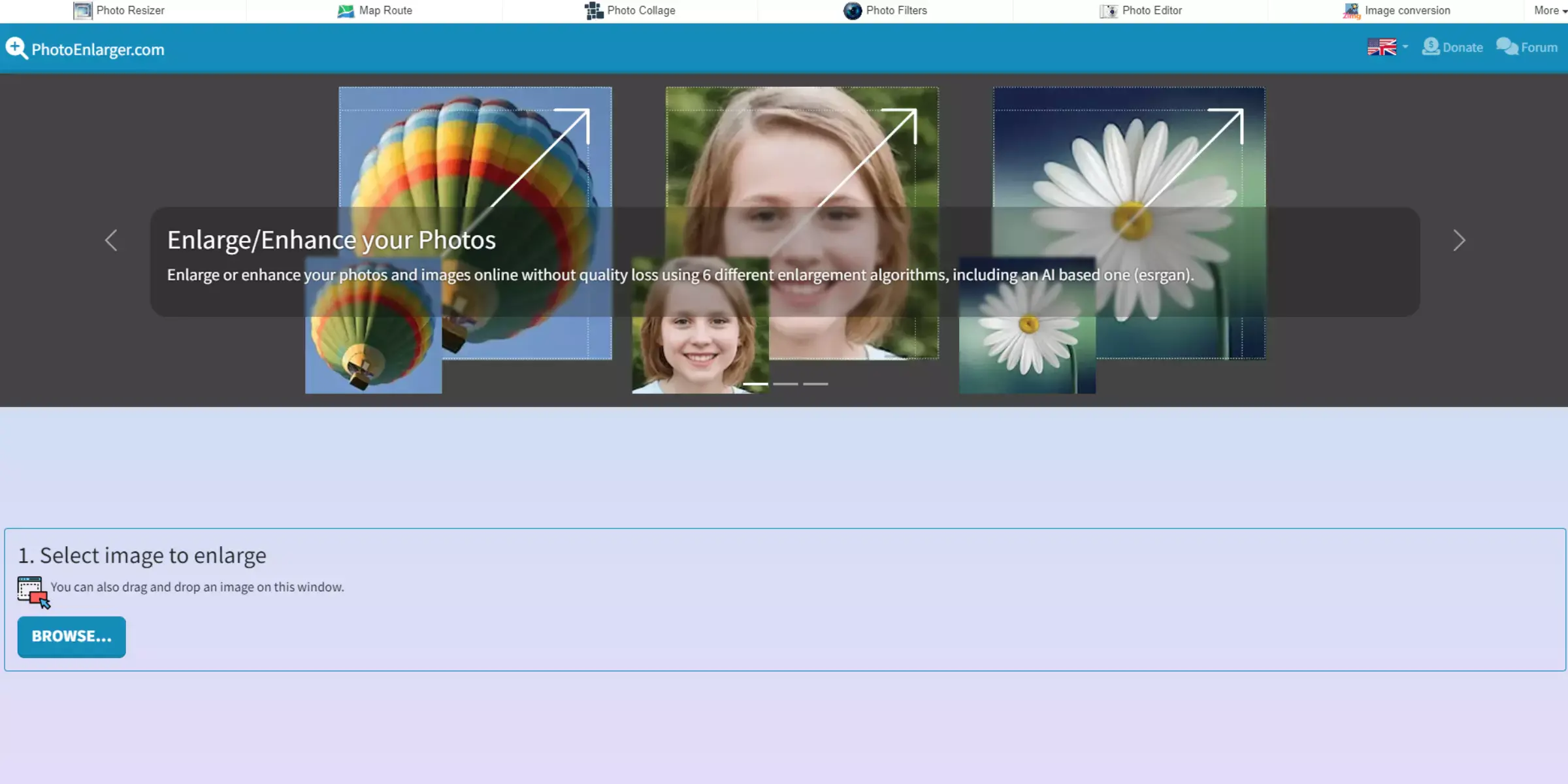
Task: Open the language dropdown arrow
Action: click(x=1405, y=47)
